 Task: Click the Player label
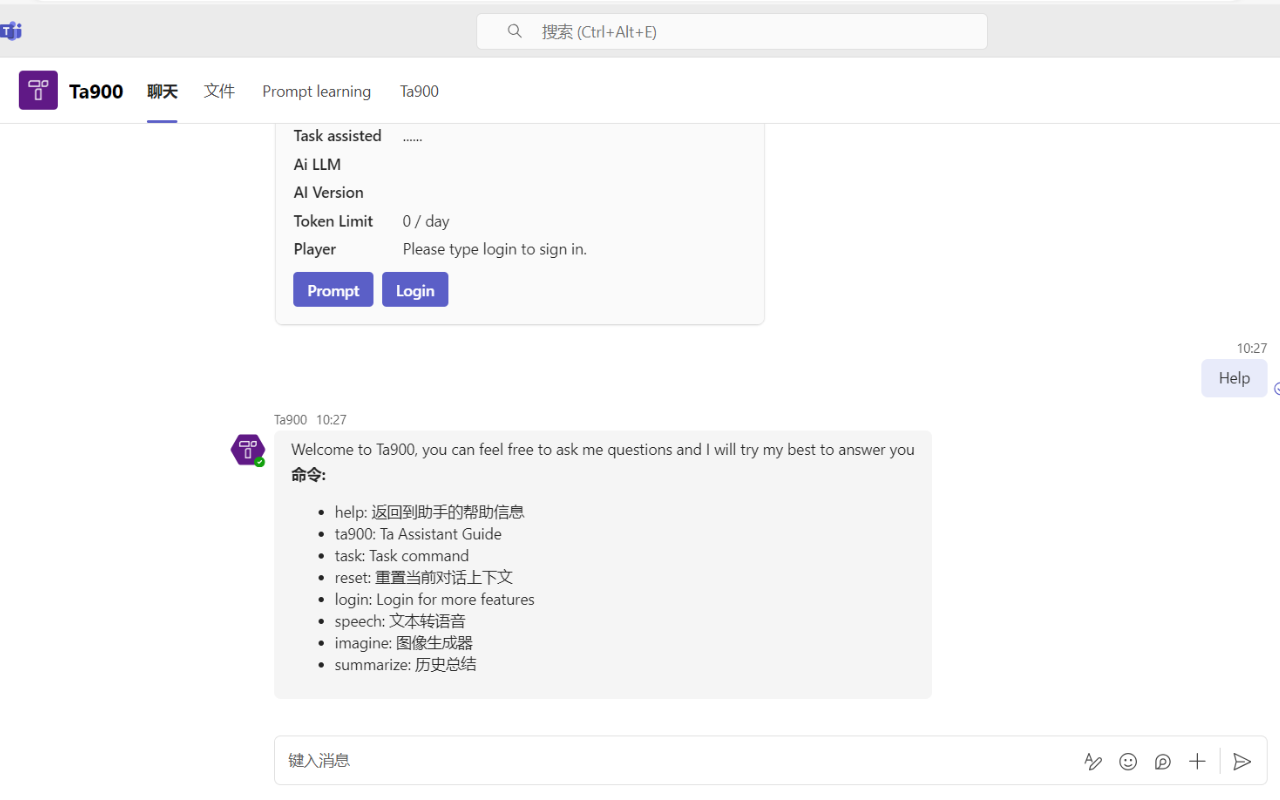314,249
